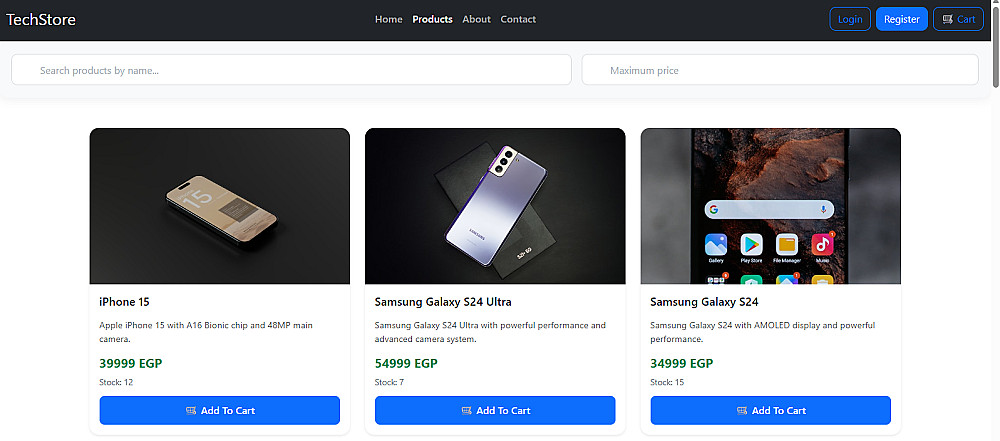The image size is (1000, 441).
Task: Click cart icon on Galaxy S24 button
Action: pyautogui.click(x=742, y=410)
